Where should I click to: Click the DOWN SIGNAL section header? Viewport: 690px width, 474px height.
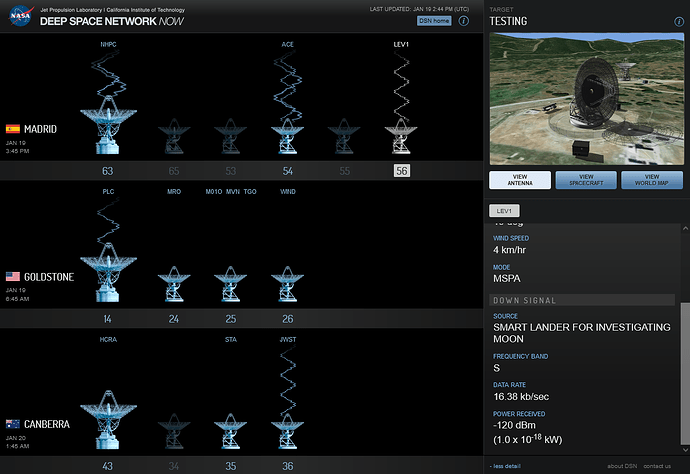point(582,300)
